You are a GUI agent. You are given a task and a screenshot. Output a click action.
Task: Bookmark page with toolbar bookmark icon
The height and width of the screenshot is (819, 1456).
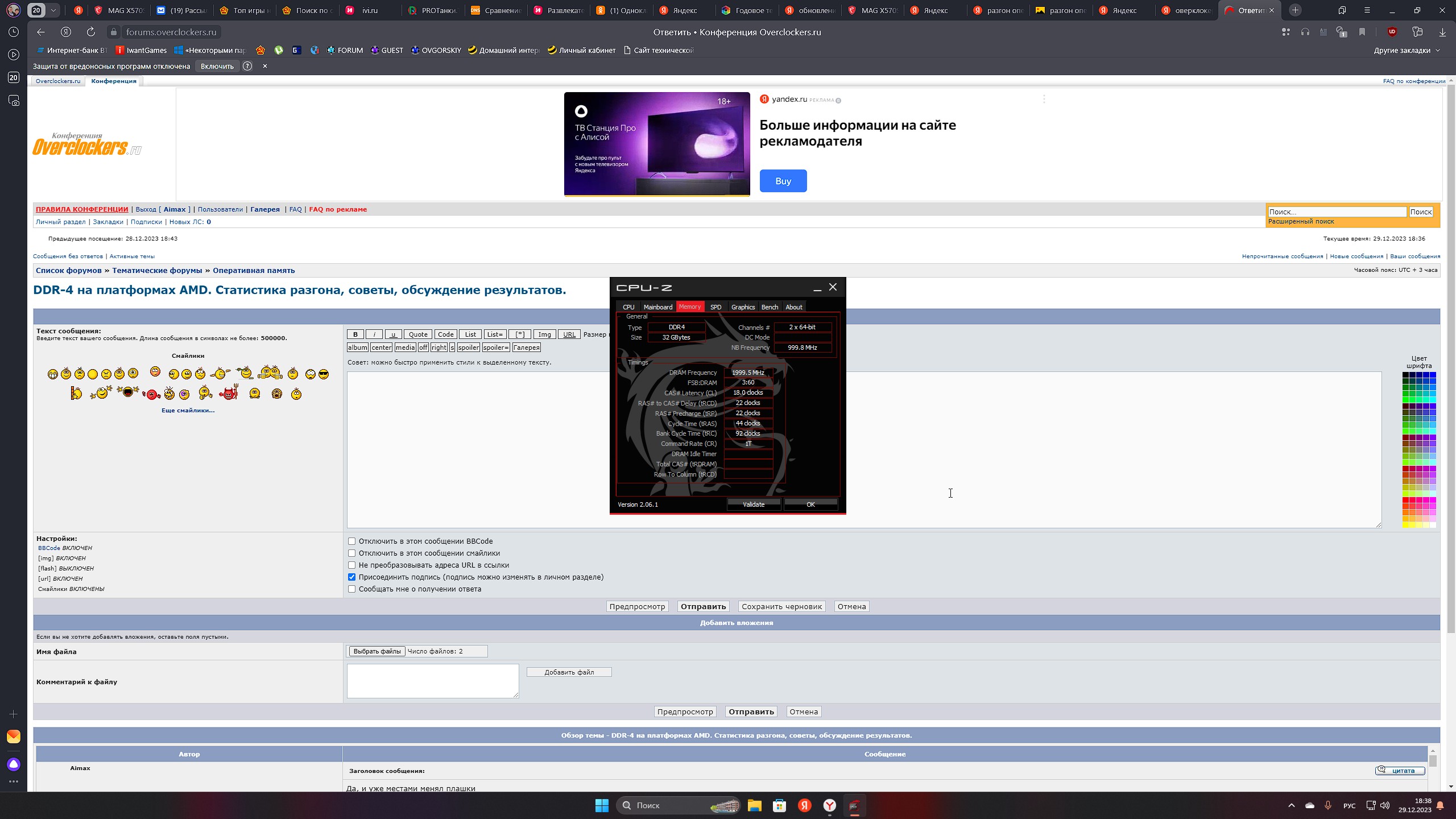pos(1362,32)
